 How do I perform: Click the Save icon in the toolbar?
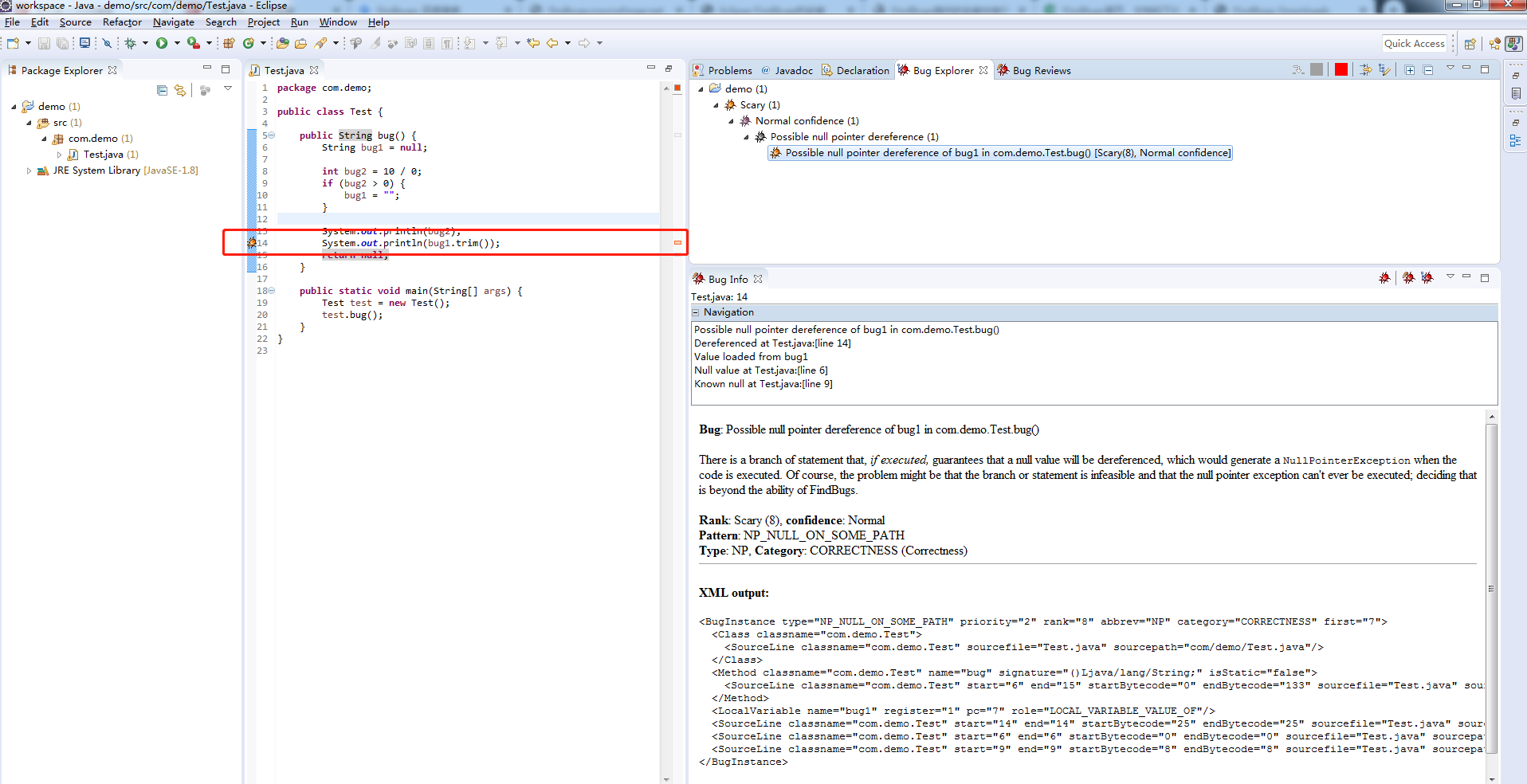pos(44,43)
